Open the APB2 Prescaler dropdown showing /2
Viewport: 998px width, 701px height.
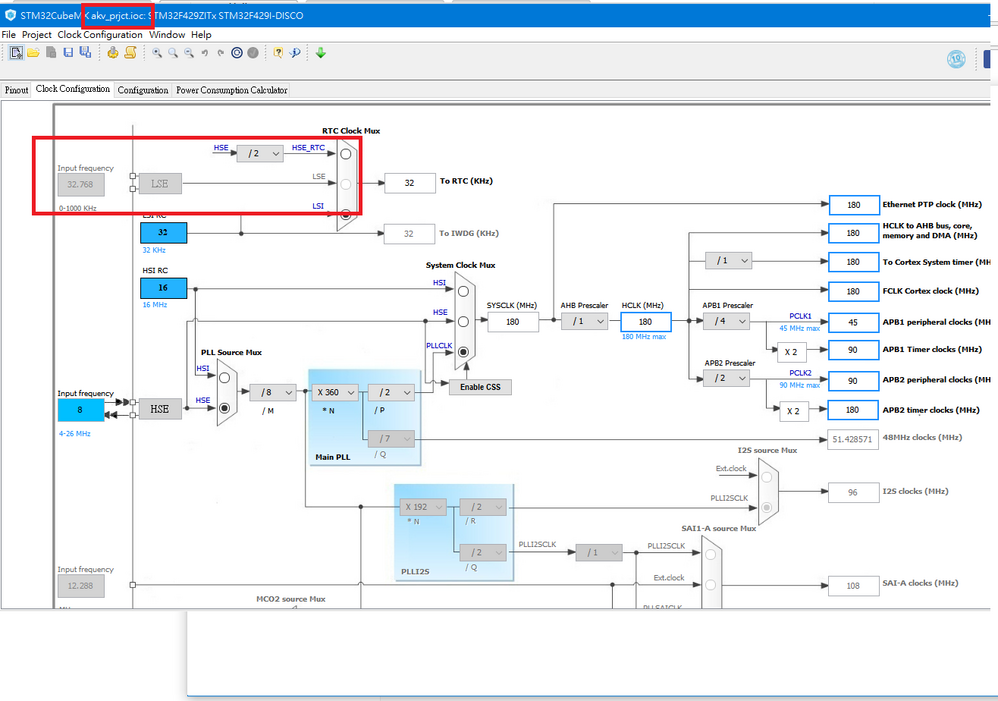click(726, 378)
